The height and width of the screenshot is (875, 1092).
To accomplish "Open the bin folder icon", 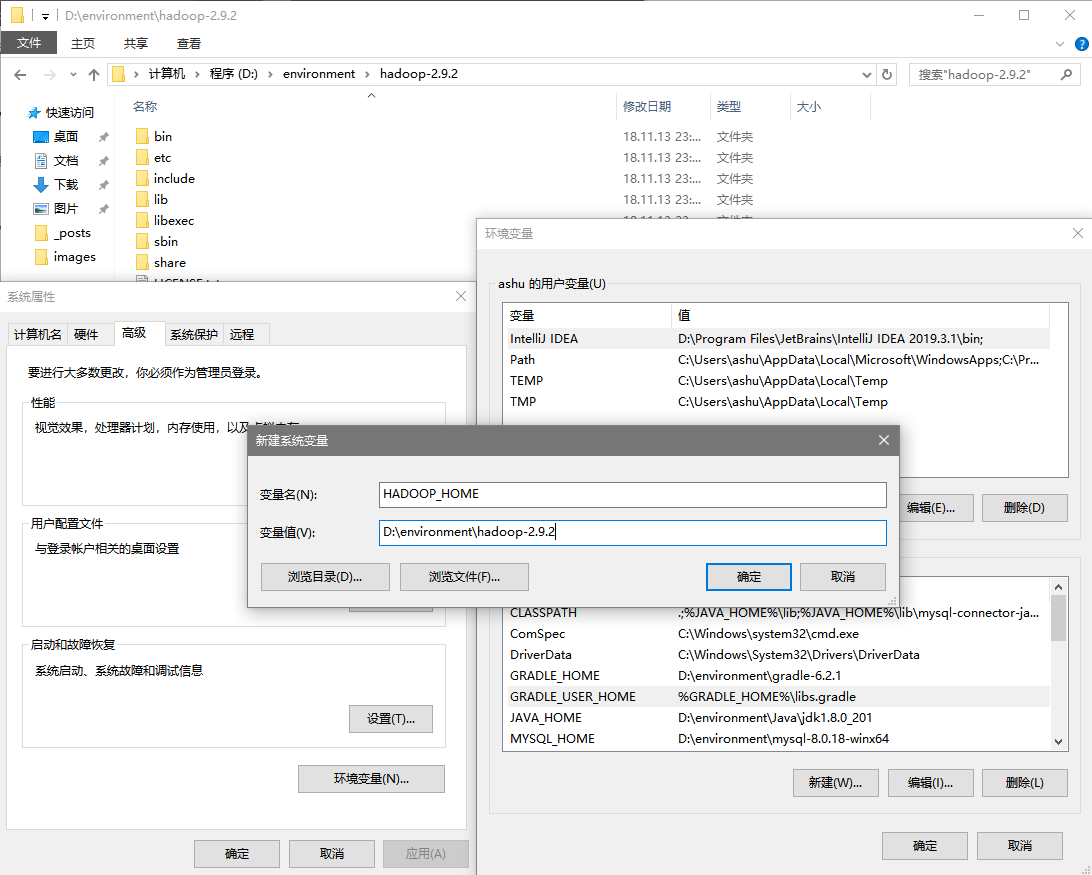I will coord(142,136).
